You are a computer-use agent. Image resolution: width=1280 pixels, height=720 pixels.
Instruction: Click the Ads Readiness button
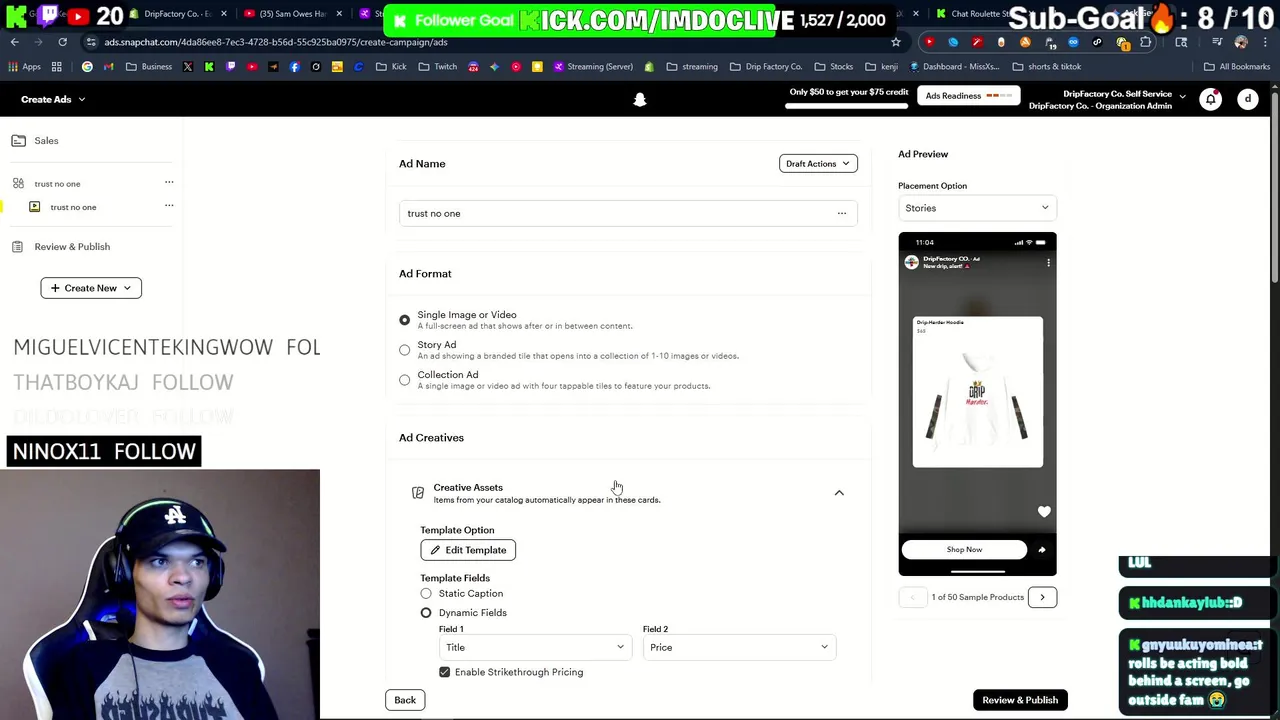(968, 96)
